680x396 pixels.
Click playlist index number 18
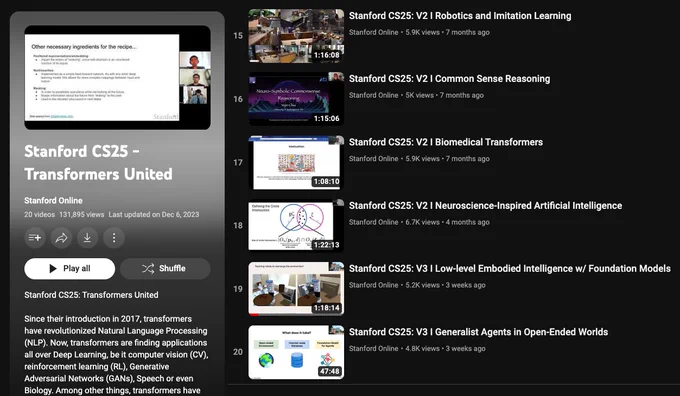point(238,226)
